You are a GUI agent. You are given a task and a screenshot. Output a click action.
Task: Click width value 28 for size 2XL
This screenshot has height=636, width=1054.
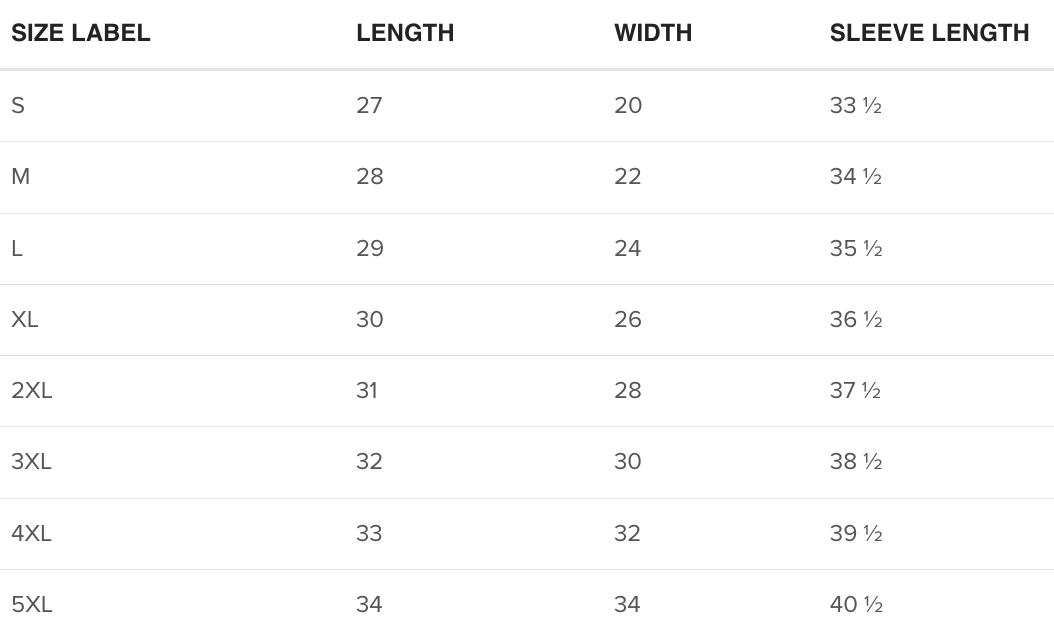[628, 390]
